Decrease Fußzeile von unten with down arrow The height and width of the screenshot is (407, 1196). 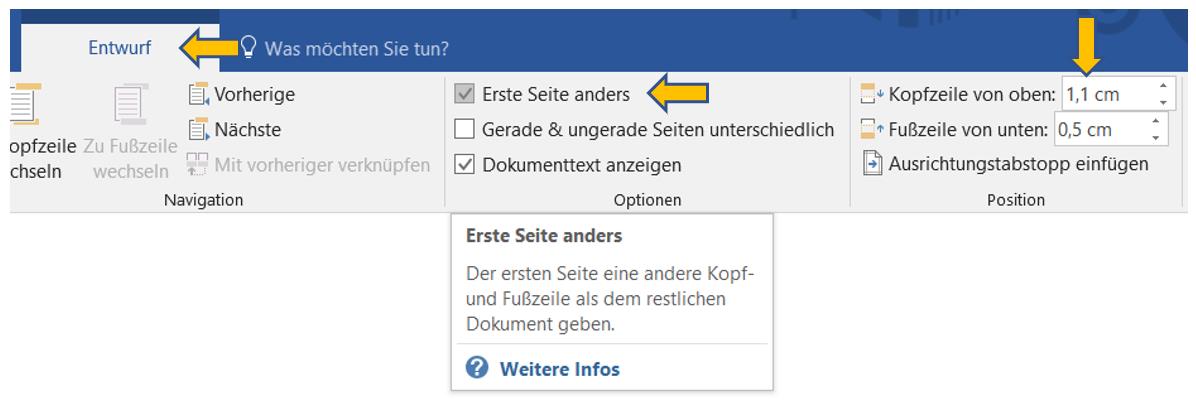1155,137
